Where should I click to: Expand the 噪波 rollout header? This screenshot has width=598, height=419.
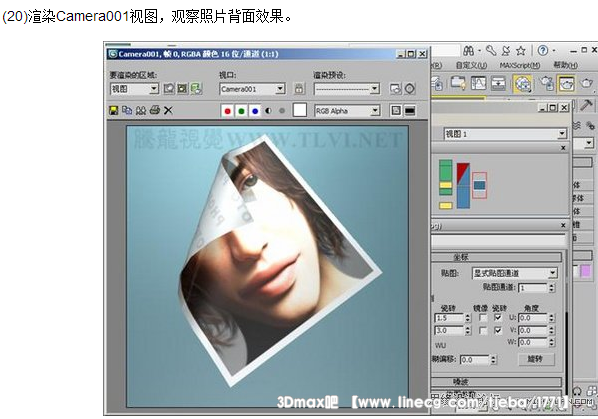click(x=496, y=381)
